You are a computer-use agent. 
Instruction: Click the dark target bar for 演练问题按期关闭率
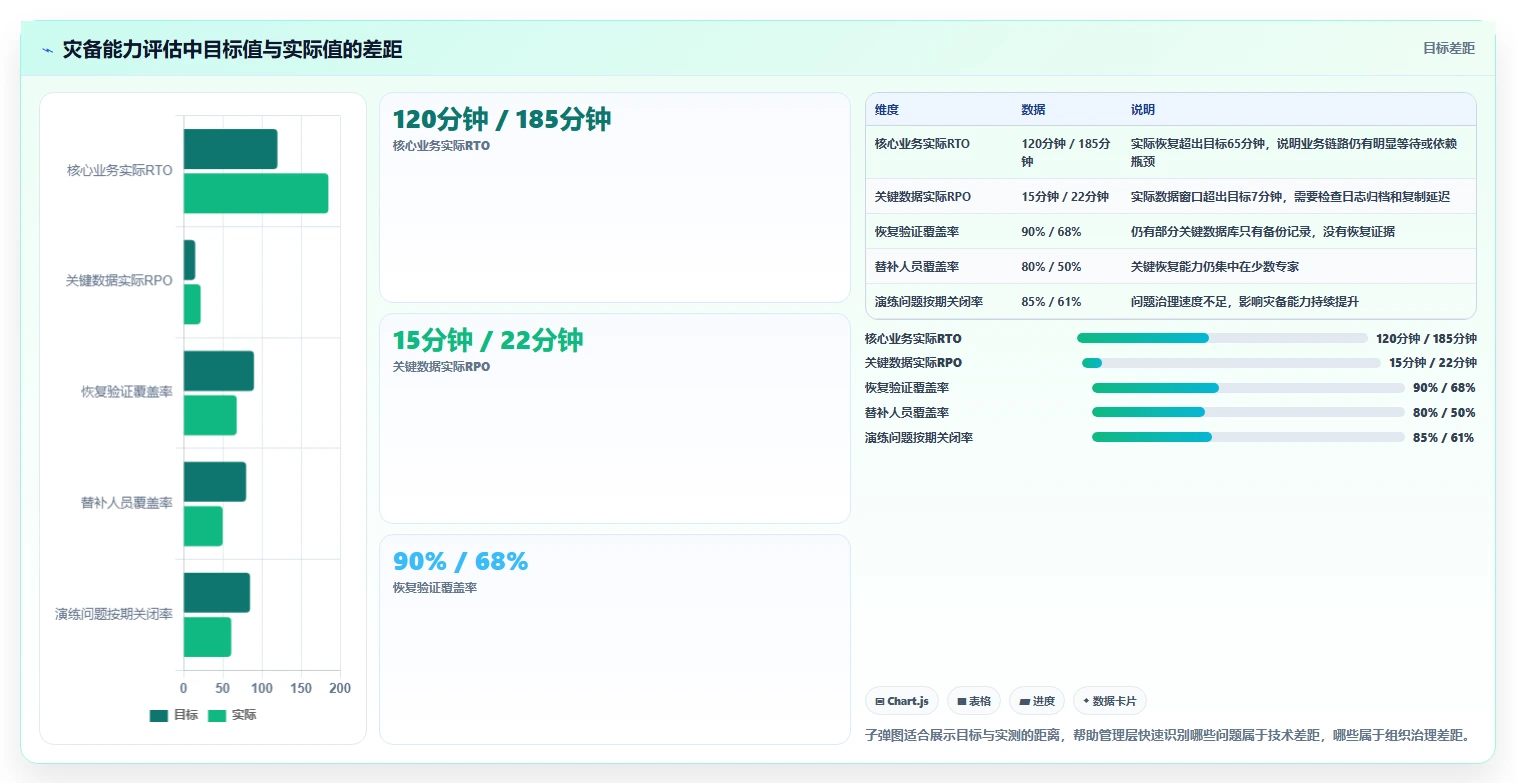(216, 593)
